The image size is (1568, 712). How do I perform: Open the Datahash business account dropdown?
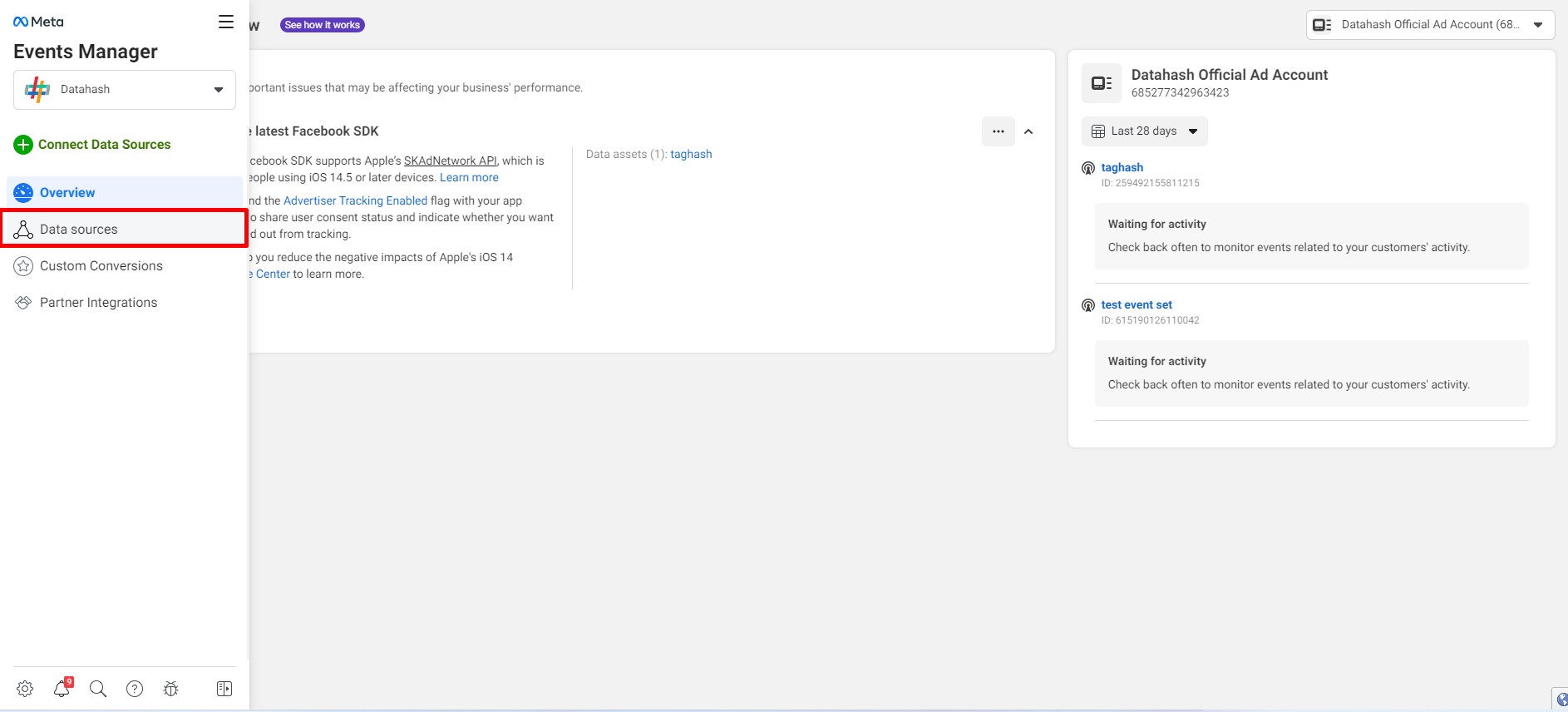coord(125,90)
